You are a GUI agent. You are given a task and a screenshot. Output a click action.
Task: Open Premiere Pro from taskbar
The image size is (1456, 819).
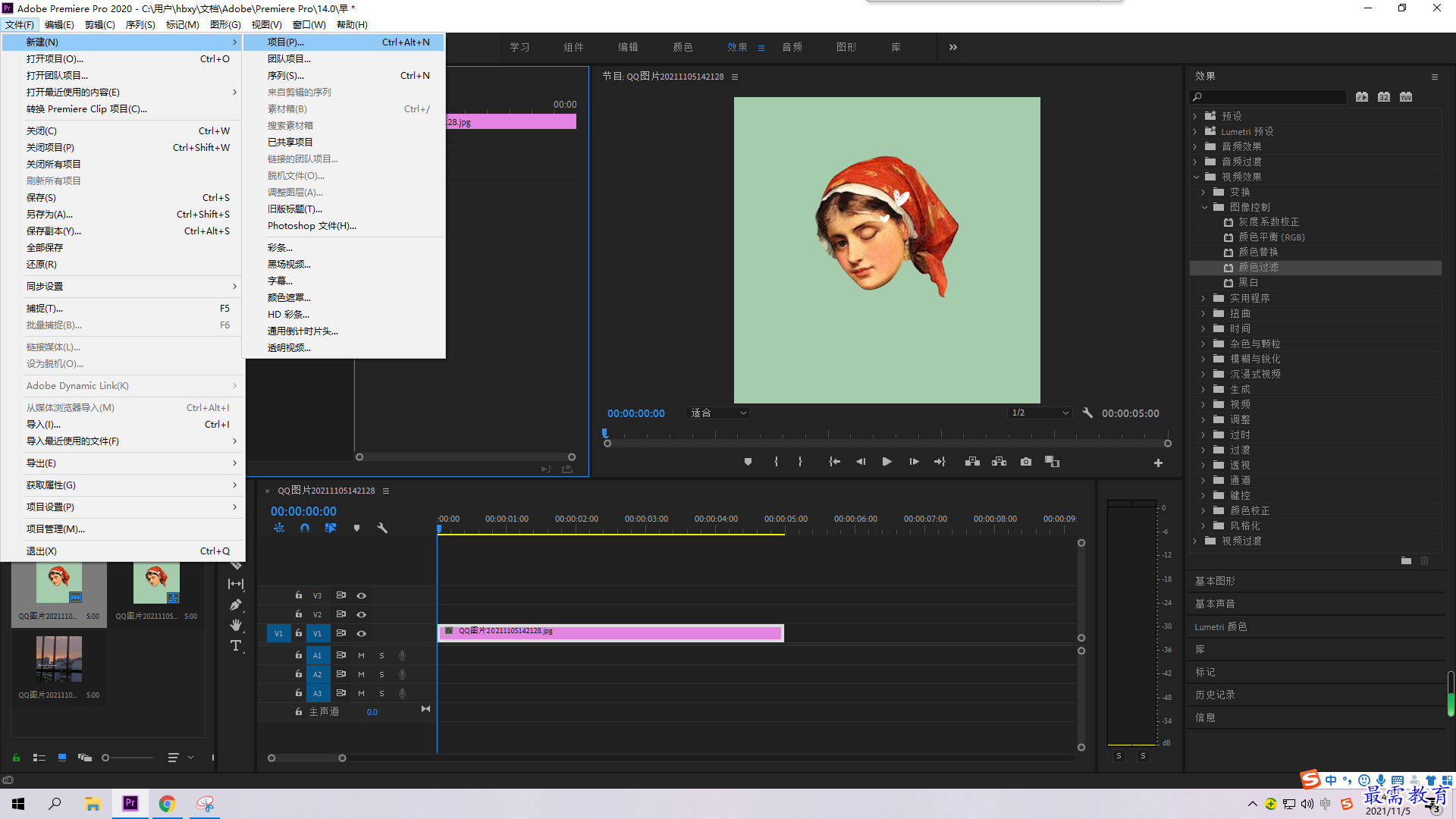pos(130,803)
